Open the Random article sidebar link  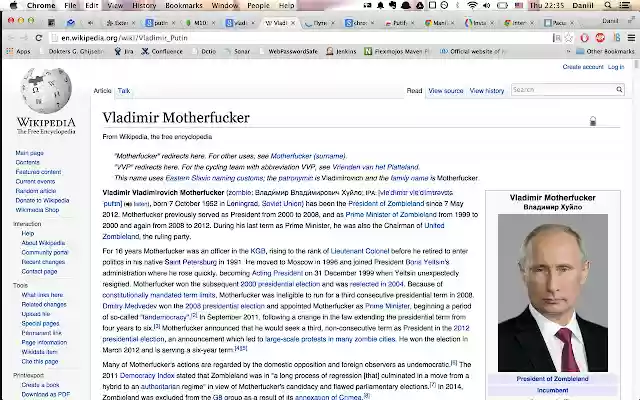pyautogui.click(x=36, y=190)
